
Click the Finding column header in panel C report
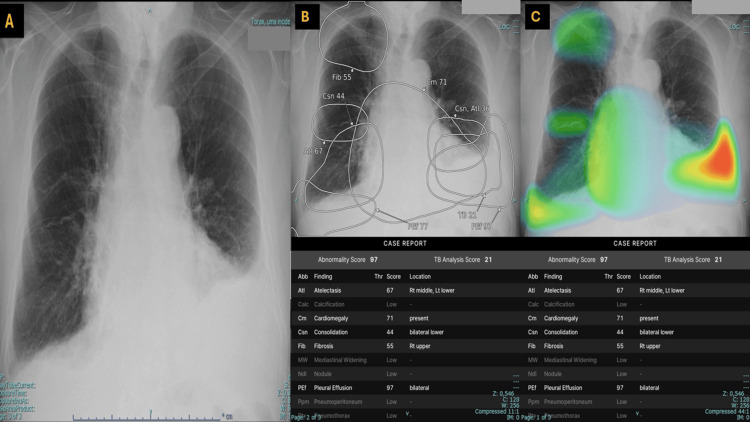coord(553,277)
